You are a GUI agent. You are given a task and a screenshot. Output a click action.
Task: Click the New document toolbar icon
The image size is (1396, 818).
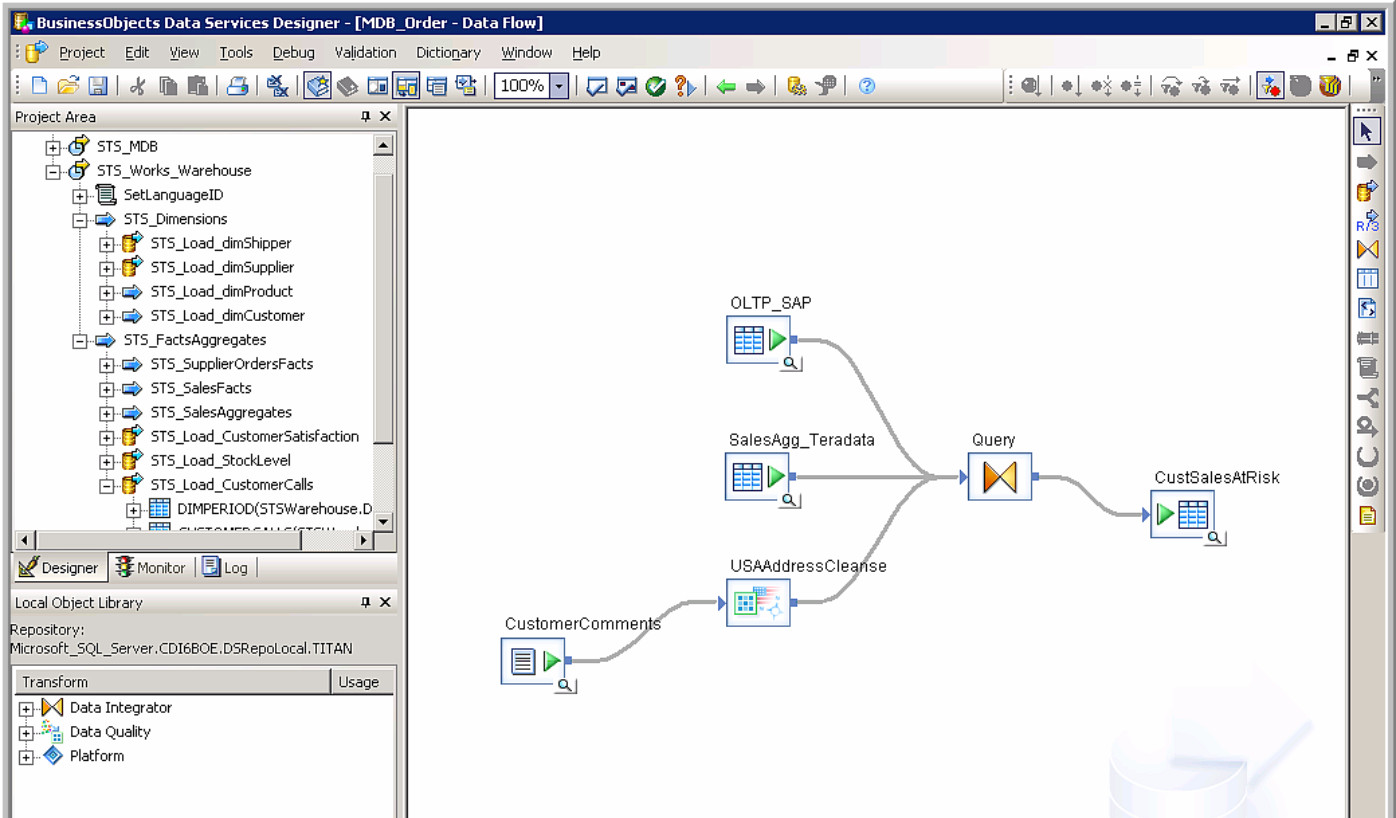point(40,86)
